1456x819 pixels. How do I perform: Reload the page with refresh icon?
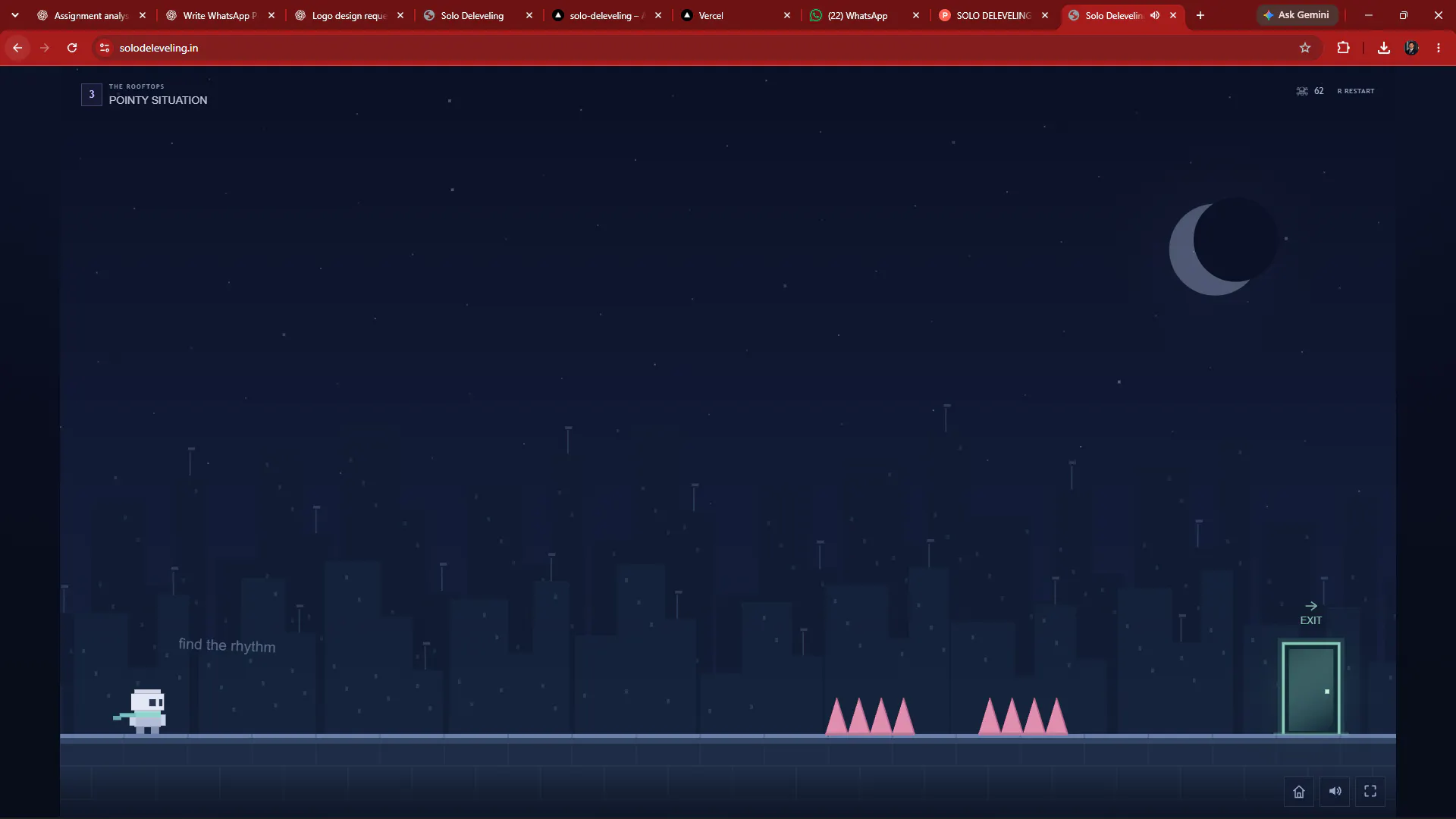(72, 48)
